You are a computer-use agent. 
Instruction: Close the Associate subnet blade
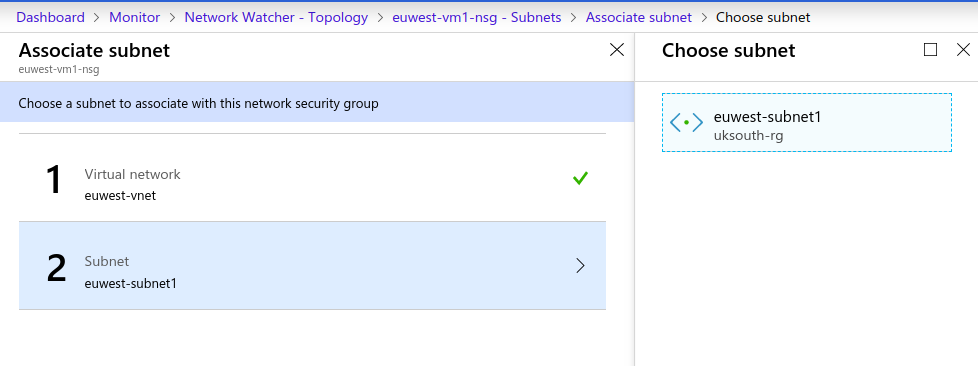617,50
